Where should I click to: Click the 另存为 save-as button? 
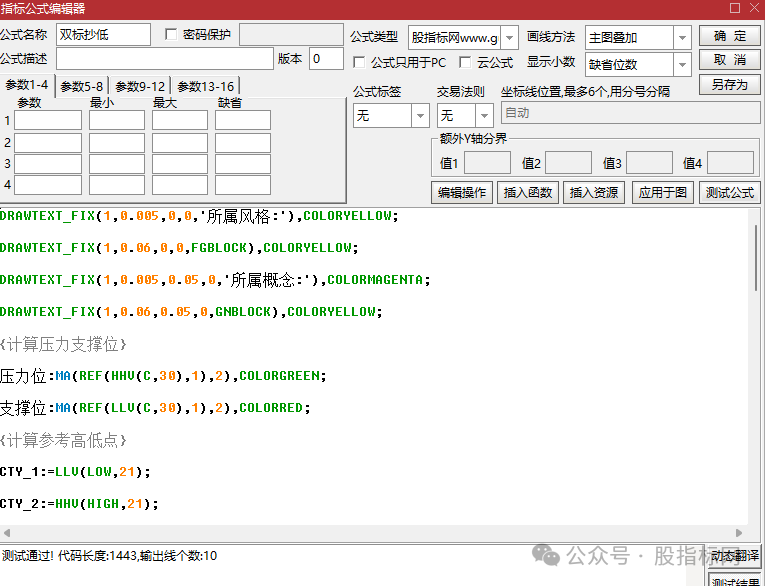coord(729,84)
